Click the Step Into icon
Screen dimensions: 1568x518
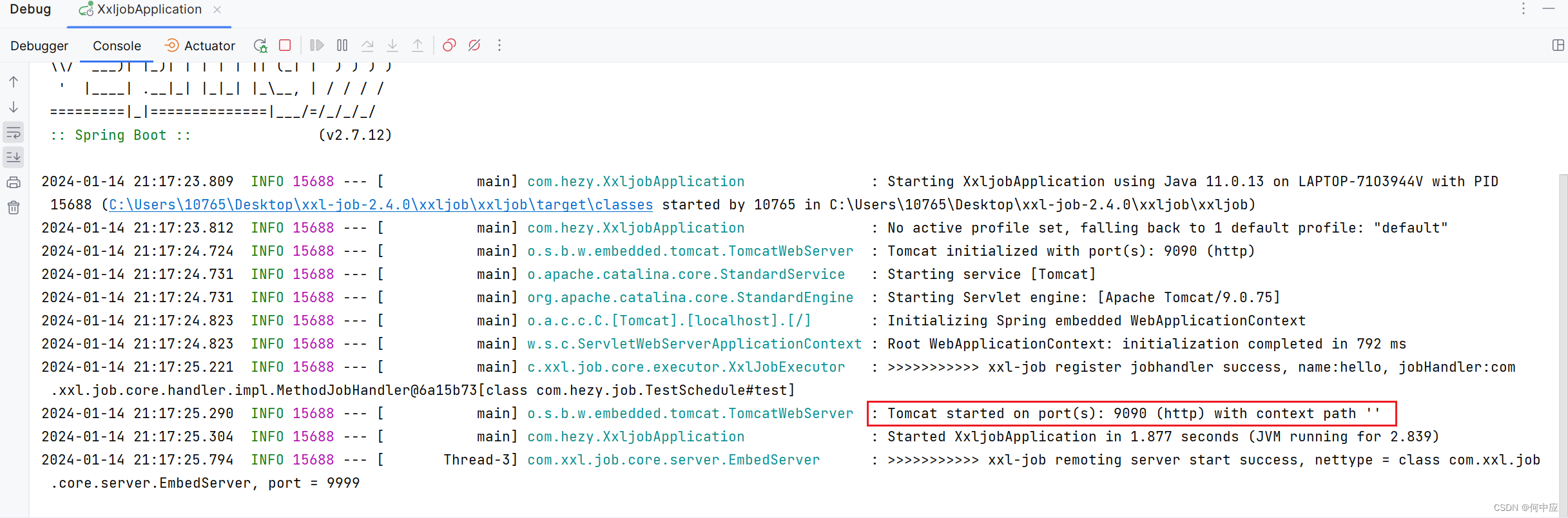(x=392, y=45)
